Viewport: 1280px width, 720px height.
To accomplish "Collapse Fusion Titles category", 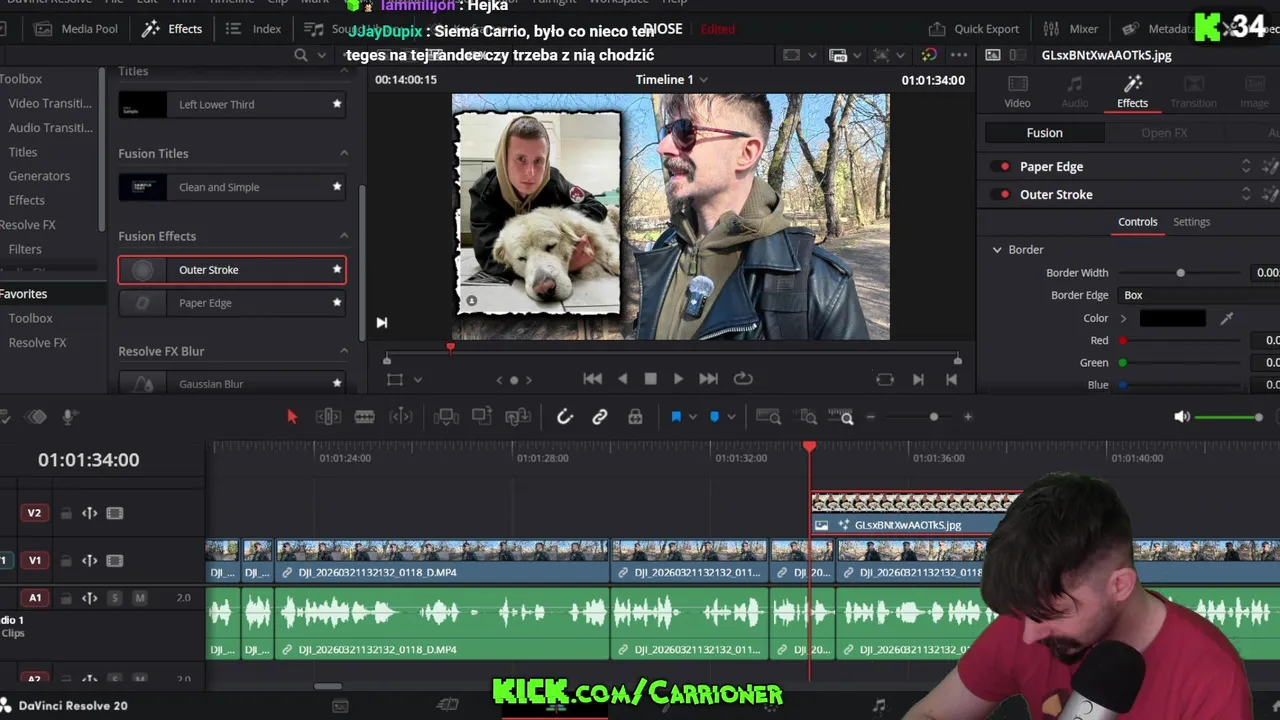I will coord(344,153).
